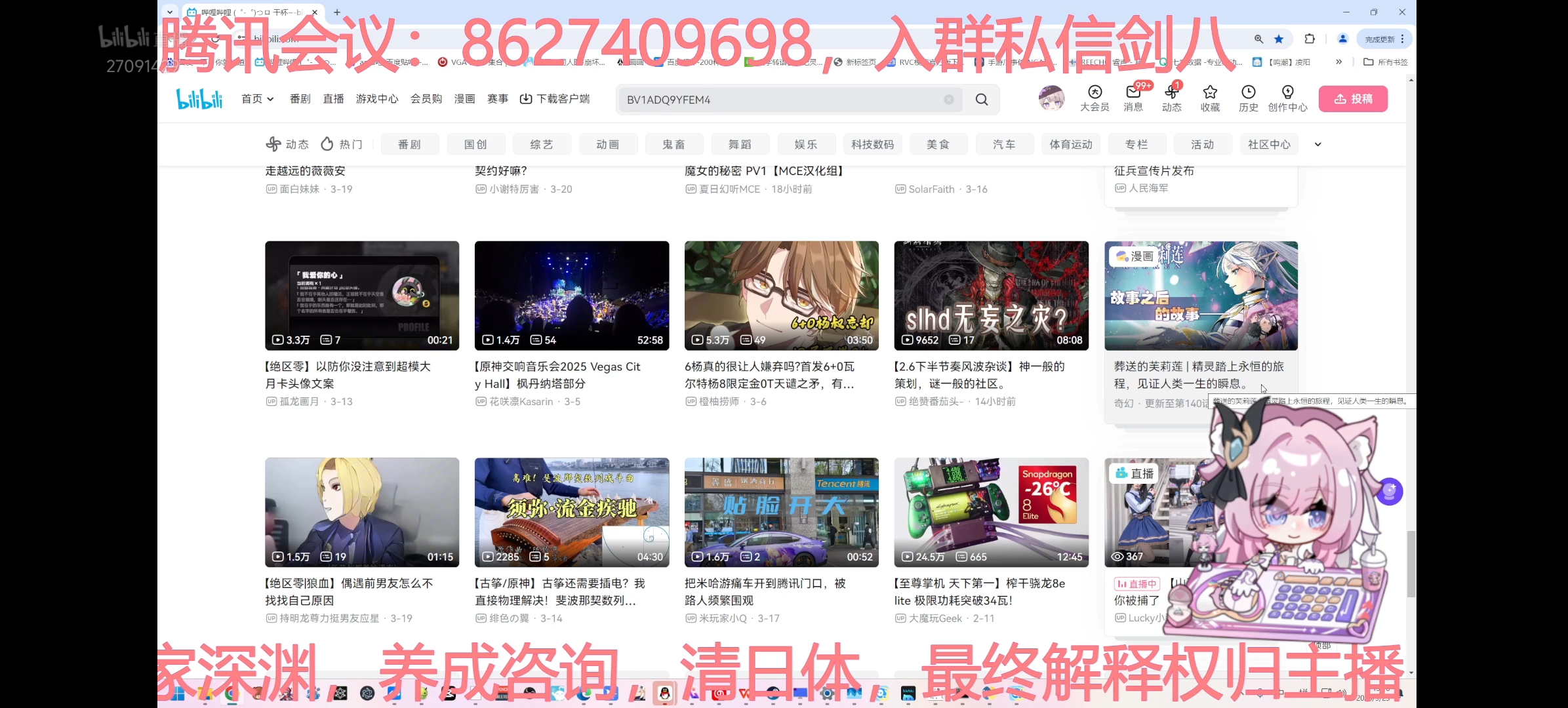Click the page vertical scrollbar thumb

pos(1411,564)
